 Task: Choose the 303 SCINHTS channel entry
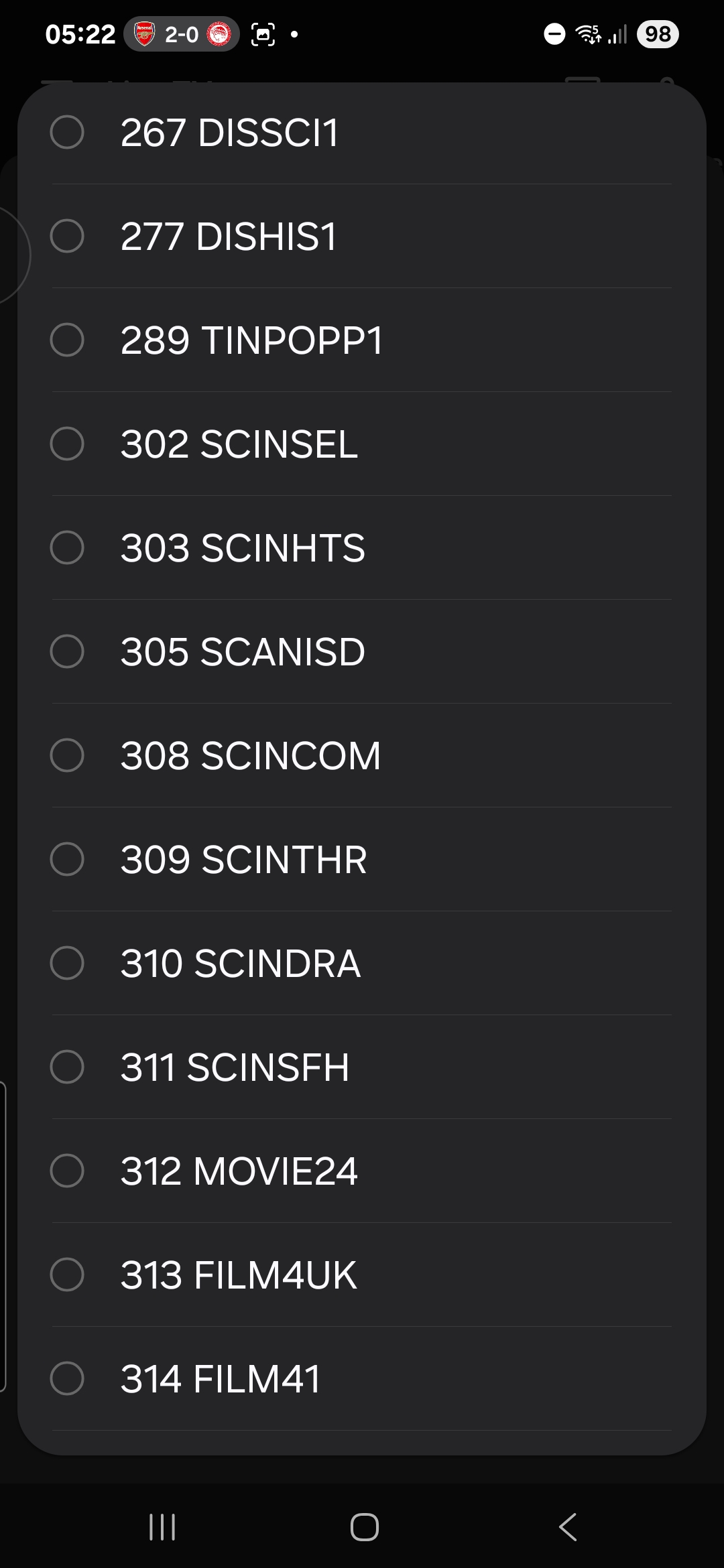click(243, 547)
